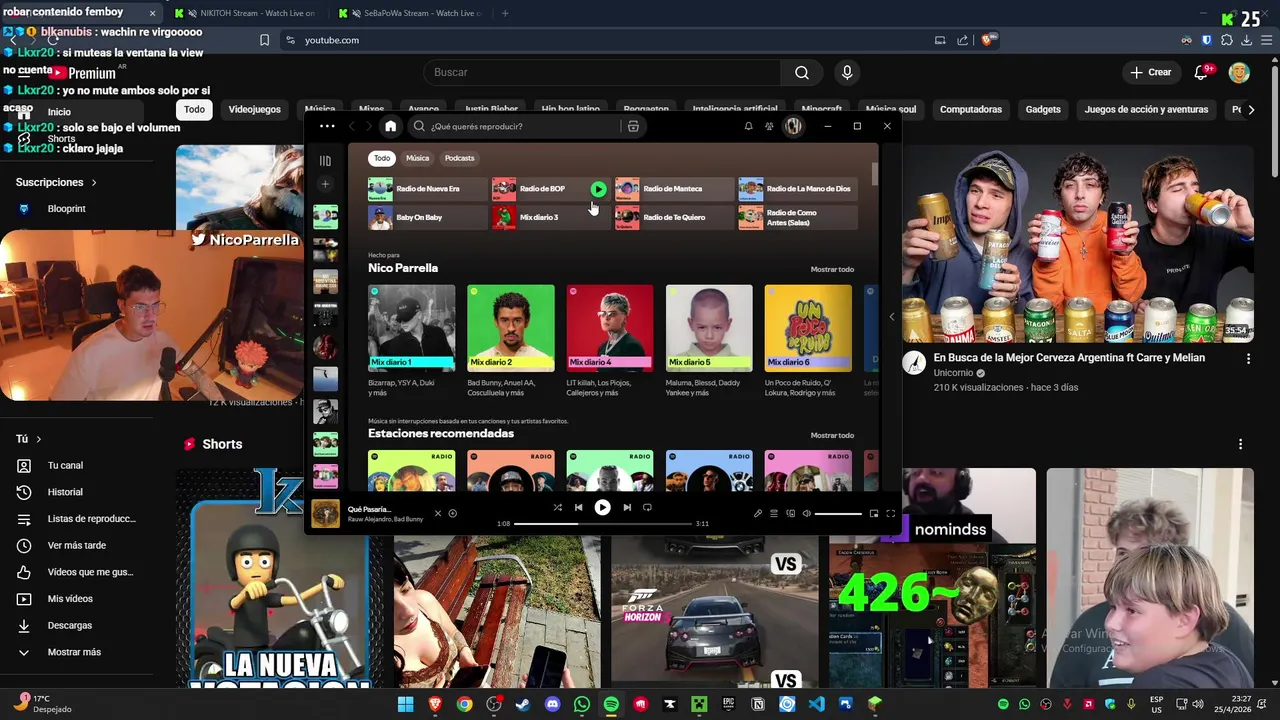Open Radio de Nueva Era tile
The image size is (1280, 720).
(427, 189)
